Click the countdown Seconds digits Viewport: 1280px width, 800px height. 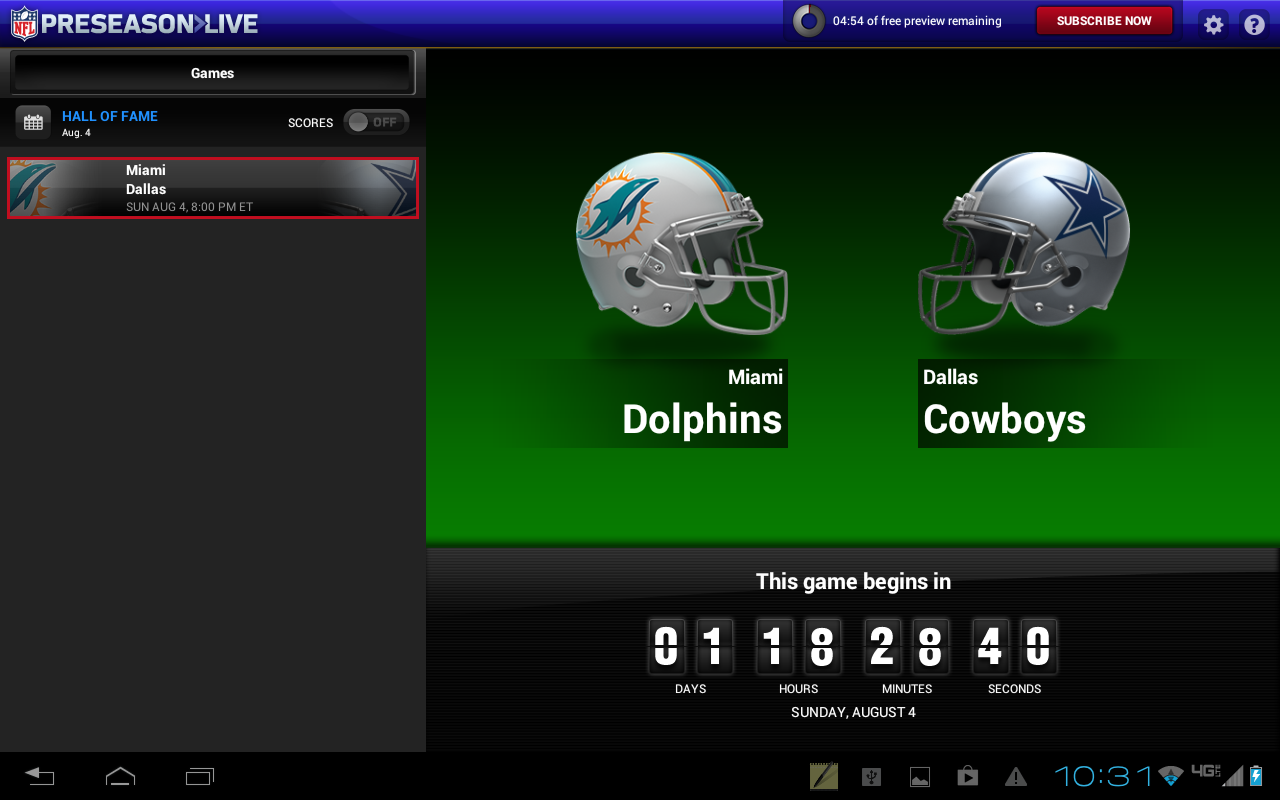click(x=1014, y=646)
